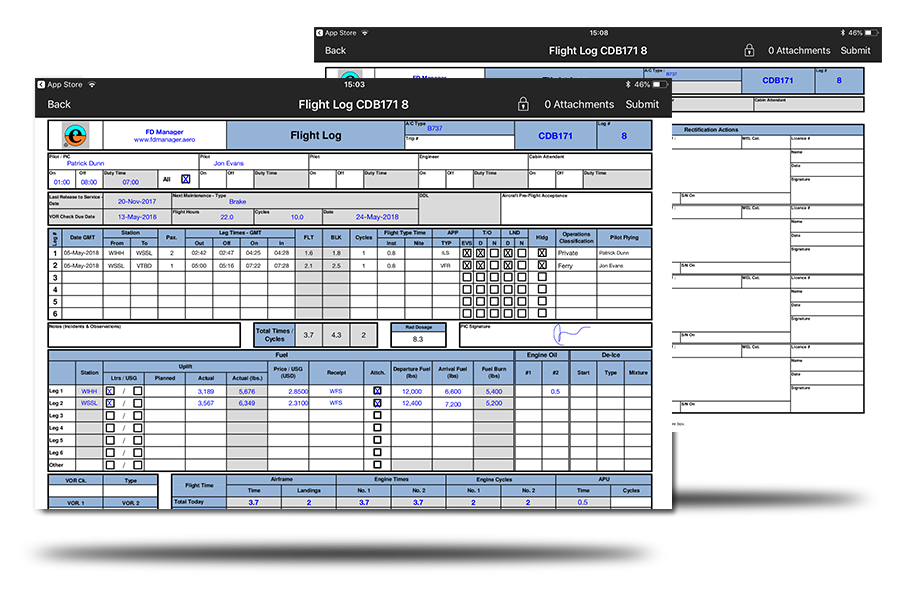Select leg 2 In time 07:28

click(x=282, y=265)
